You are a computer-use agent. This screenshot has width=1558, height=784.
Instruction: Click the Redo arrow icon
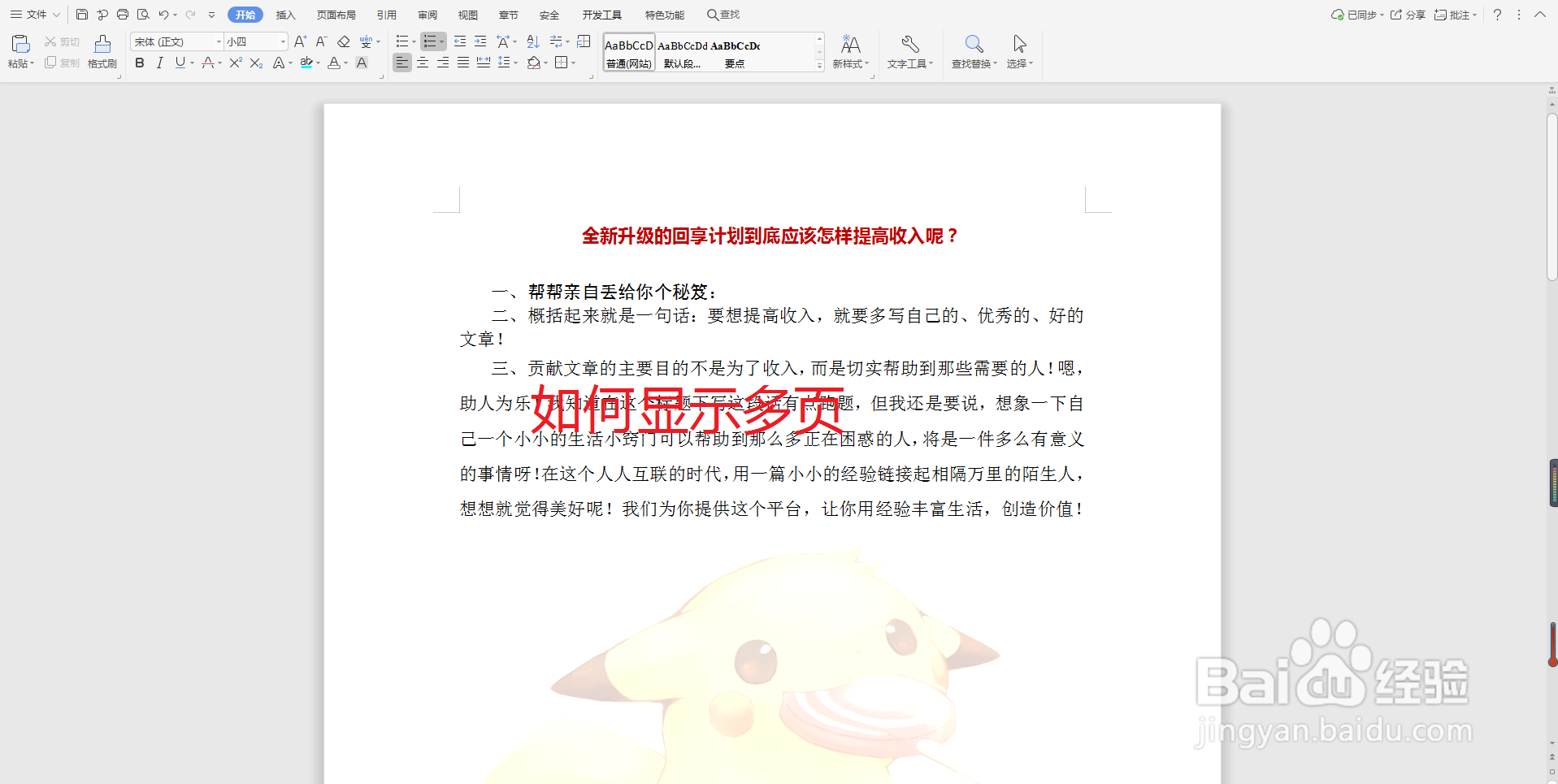pos(190,15)
